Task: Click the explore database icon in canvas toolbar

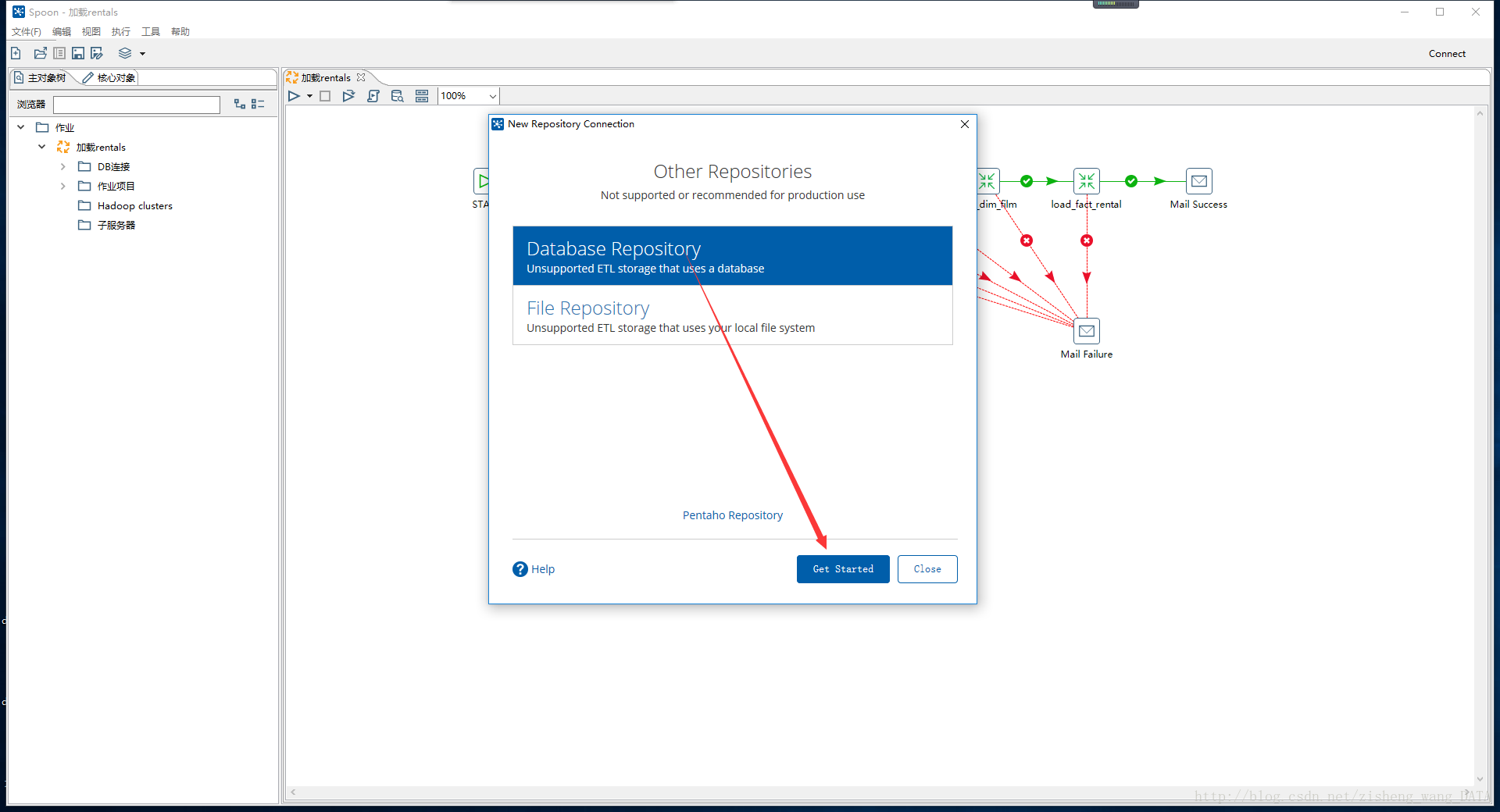Action: click(398, 96)
